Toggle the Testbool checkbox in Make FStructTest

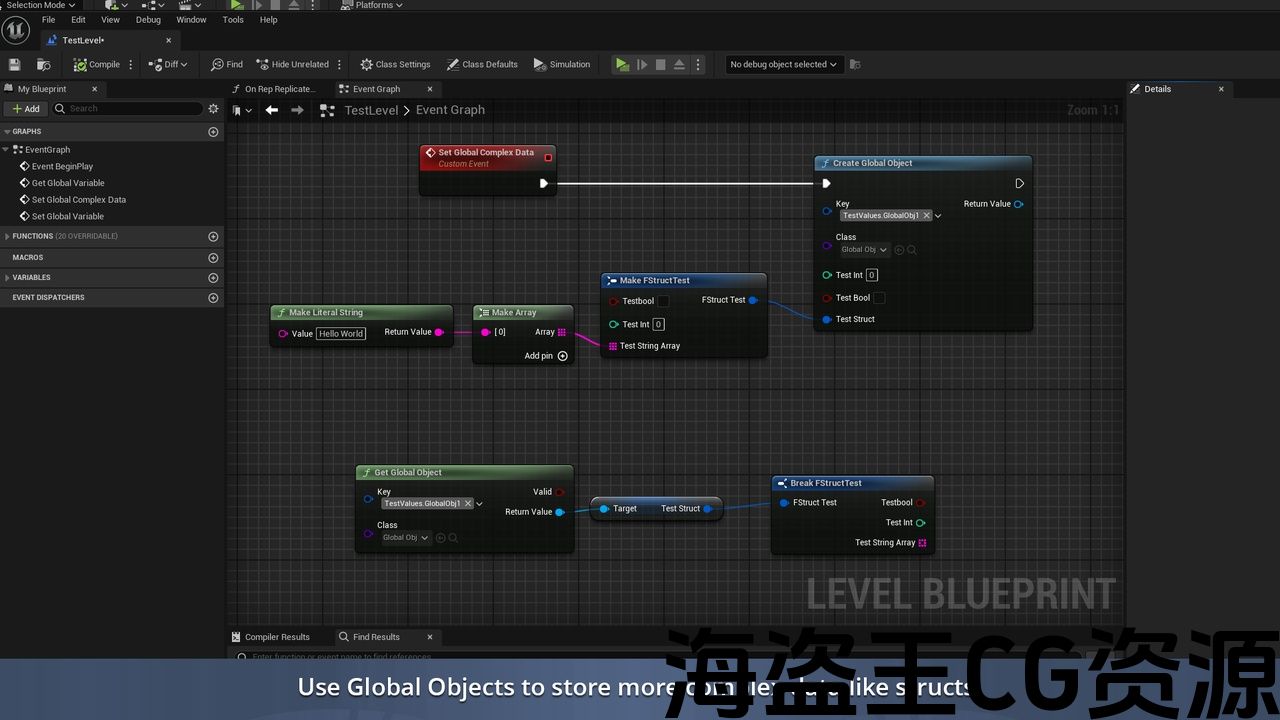[x=663, y=301]
